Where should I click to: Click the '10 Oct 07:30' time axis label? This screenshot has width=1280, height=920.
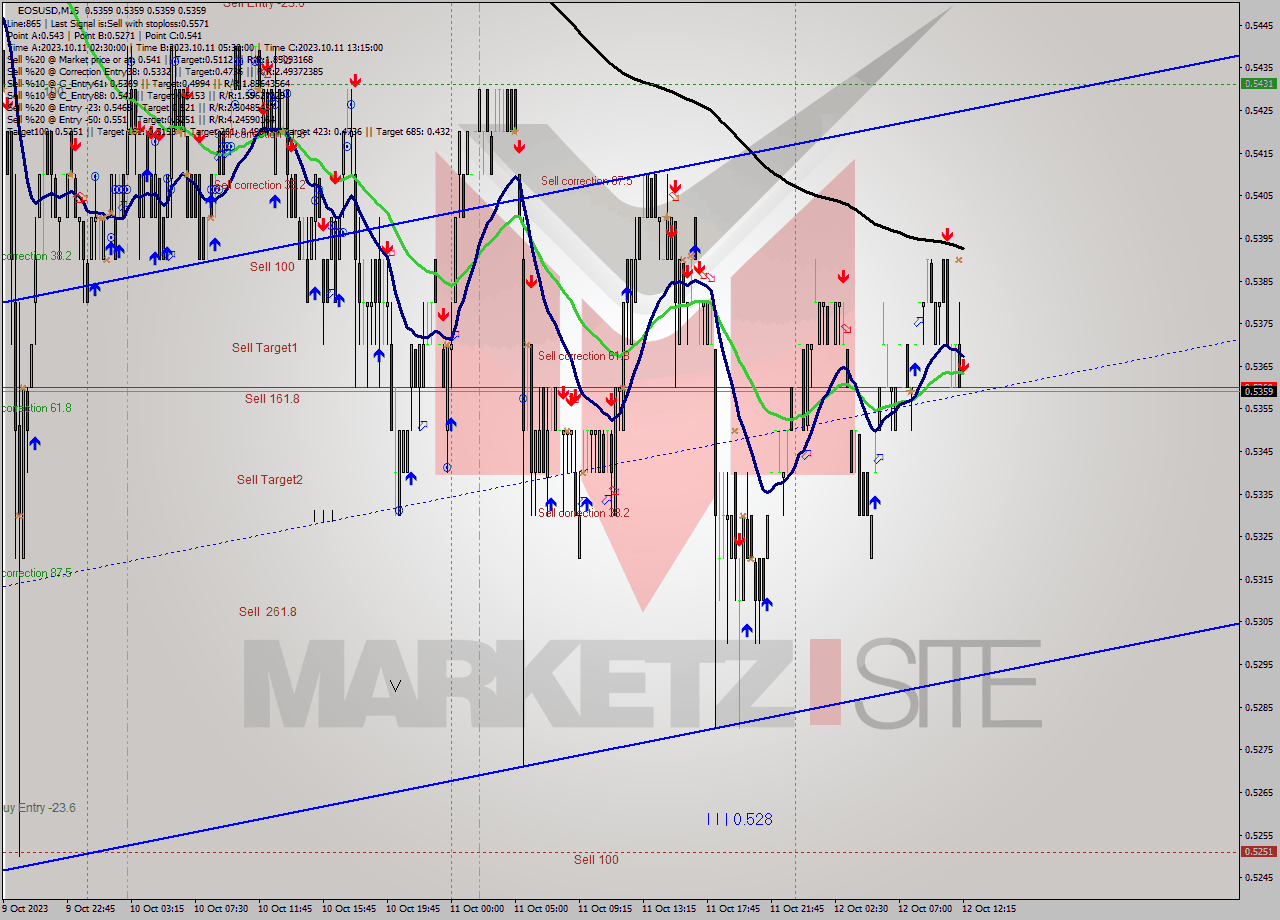coord(220,909)
